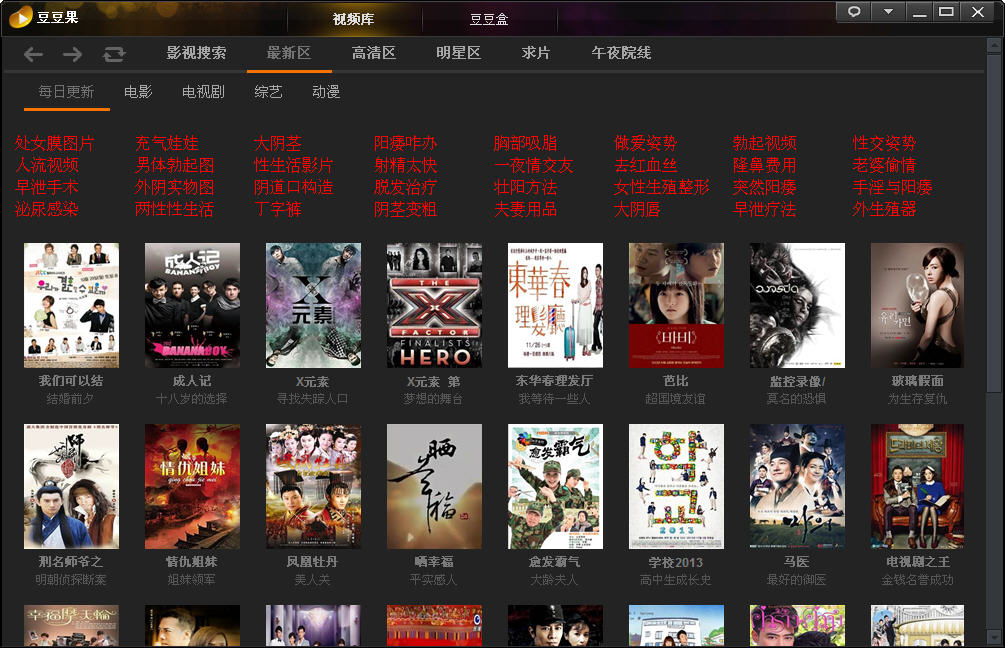Open the 明星区 tab
Screen dimensions: 1005x648
coord(459,53)
